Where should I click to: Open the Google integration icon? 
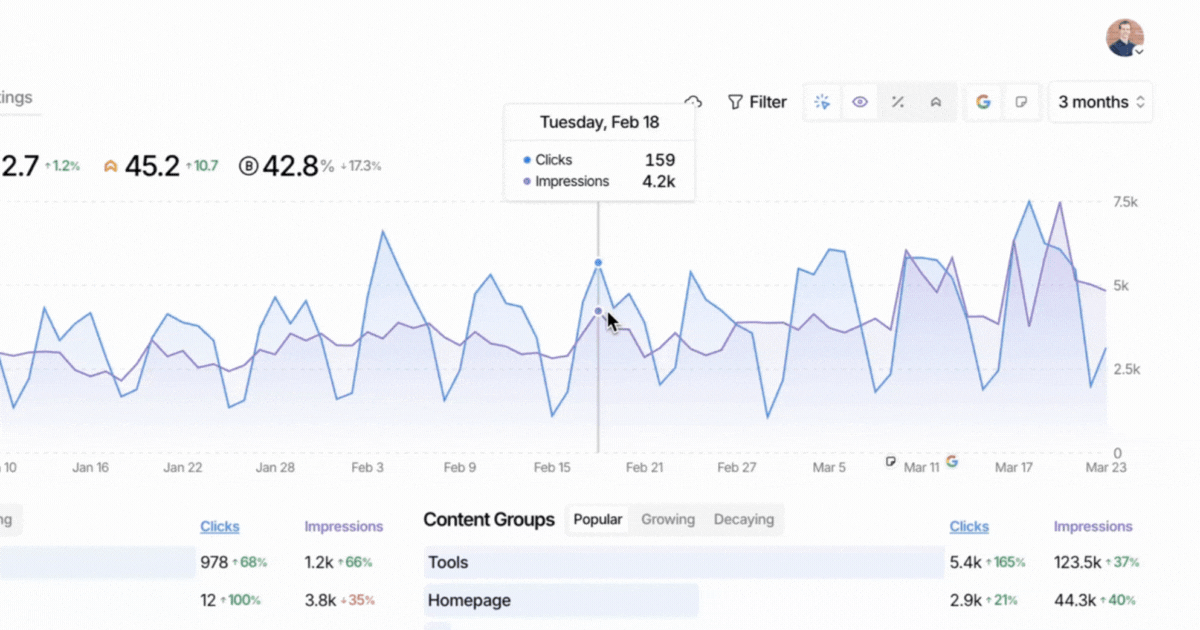983,101
